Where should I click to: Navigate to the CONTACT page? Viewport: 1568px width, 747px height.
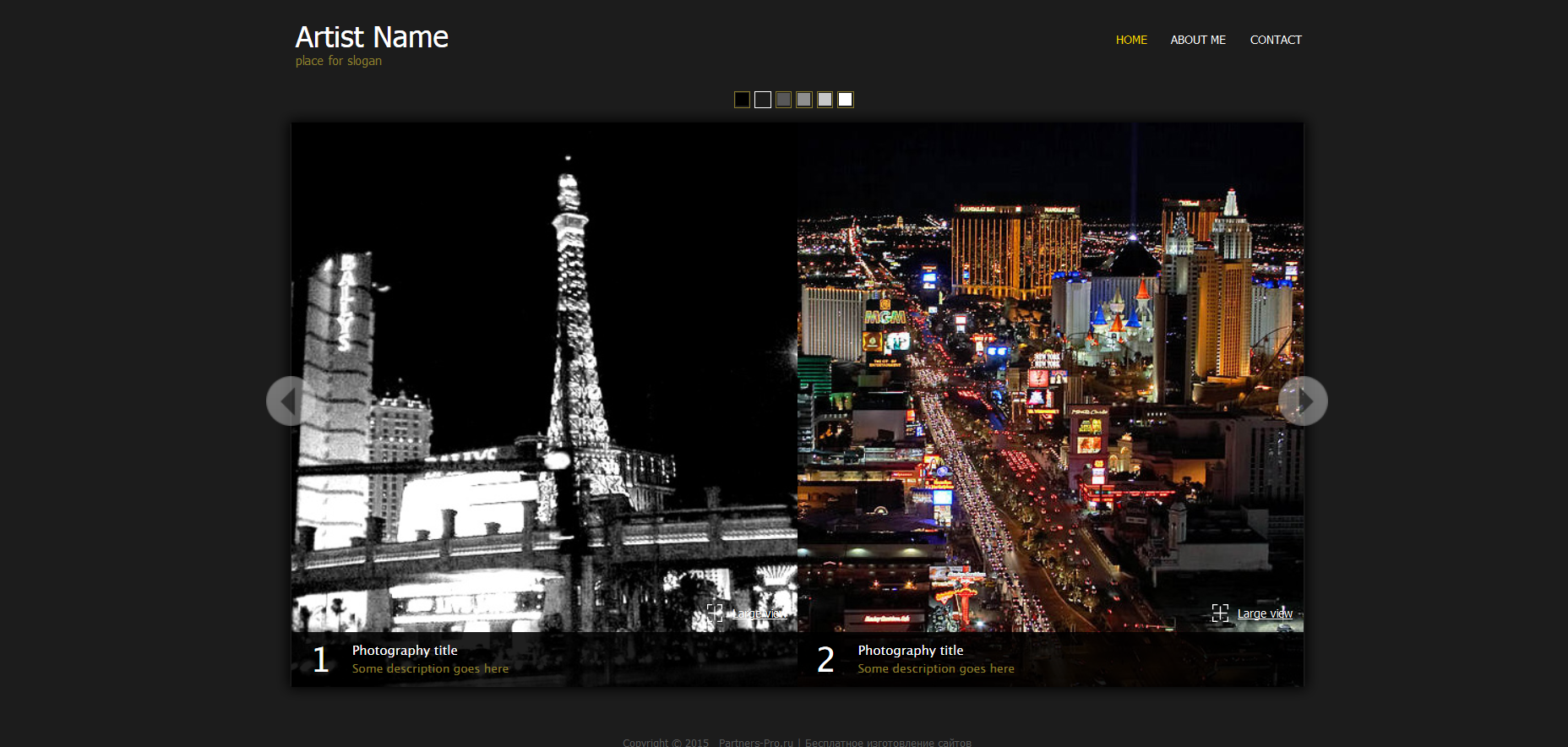pyautogui.click(x=1276, y=40)
